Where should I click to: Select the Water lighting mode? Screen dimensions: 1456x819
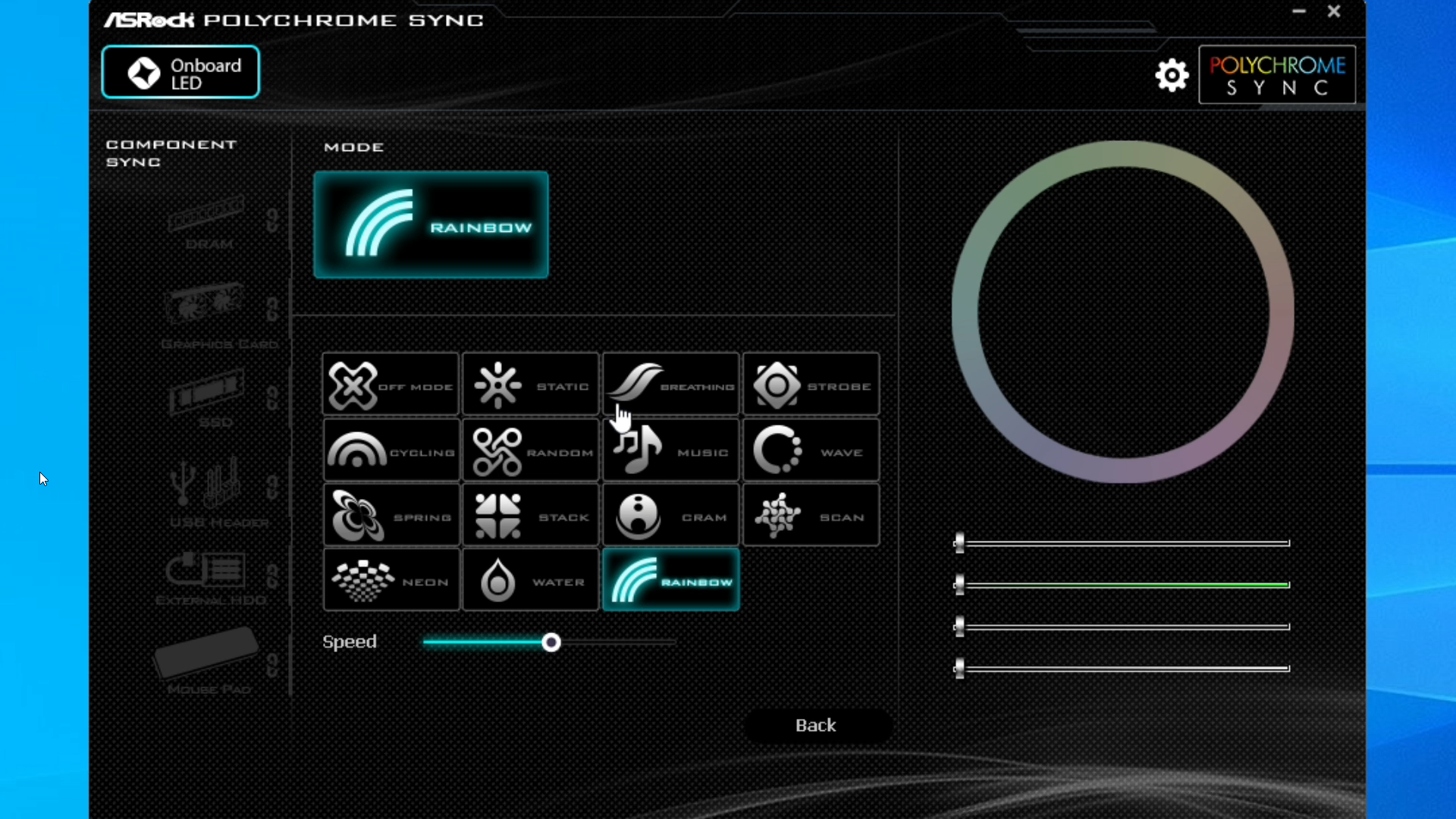click(x=531, y=580)
